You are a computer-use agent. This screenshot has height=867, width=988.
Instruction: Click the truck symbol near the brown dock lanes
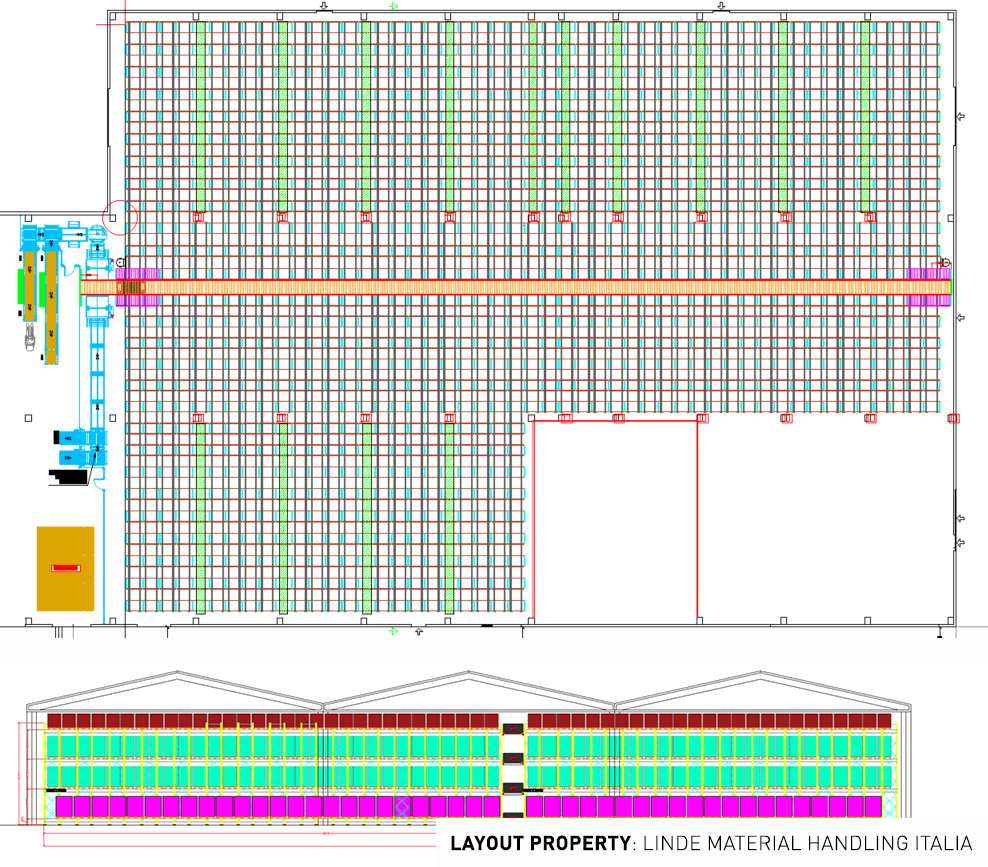pos(30,336)
